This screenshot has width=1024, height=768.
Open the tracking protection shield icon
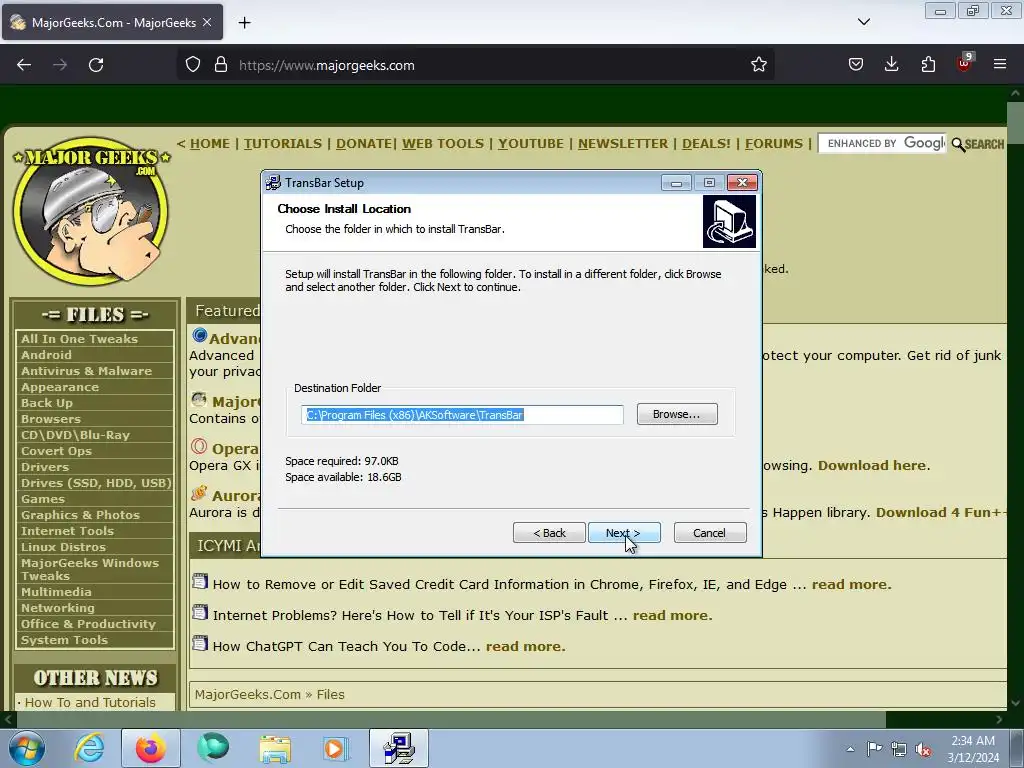click(x=193, y=65)
